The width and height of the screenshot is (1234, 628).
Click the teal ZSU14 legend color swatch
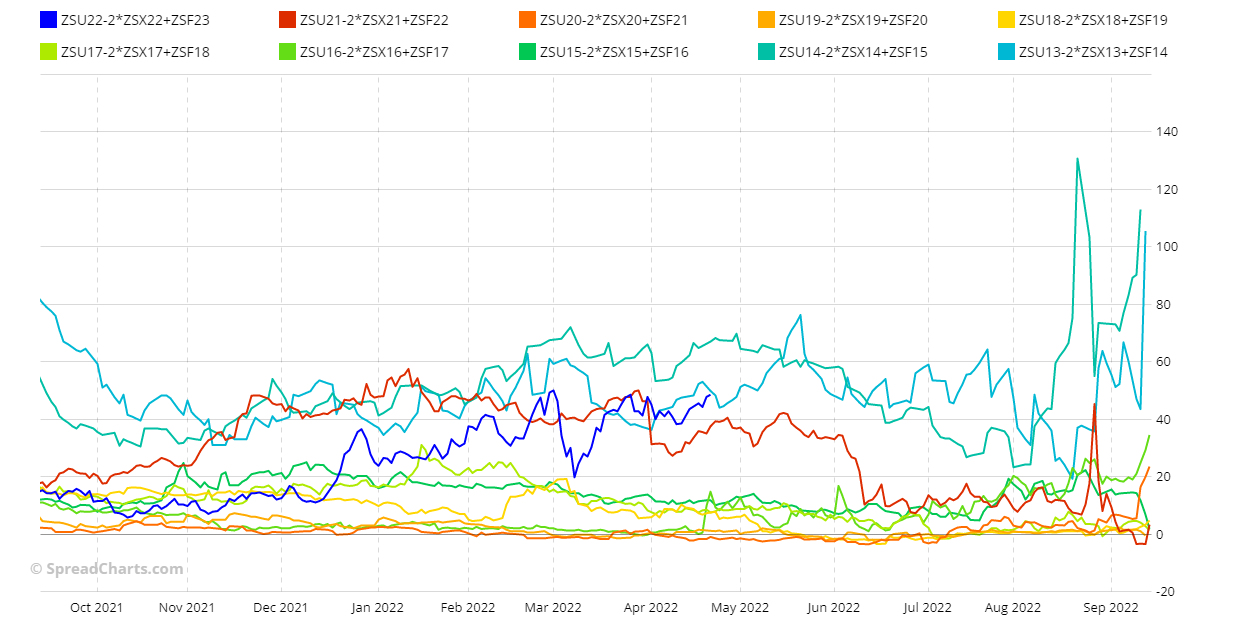[x=766, y=51]
